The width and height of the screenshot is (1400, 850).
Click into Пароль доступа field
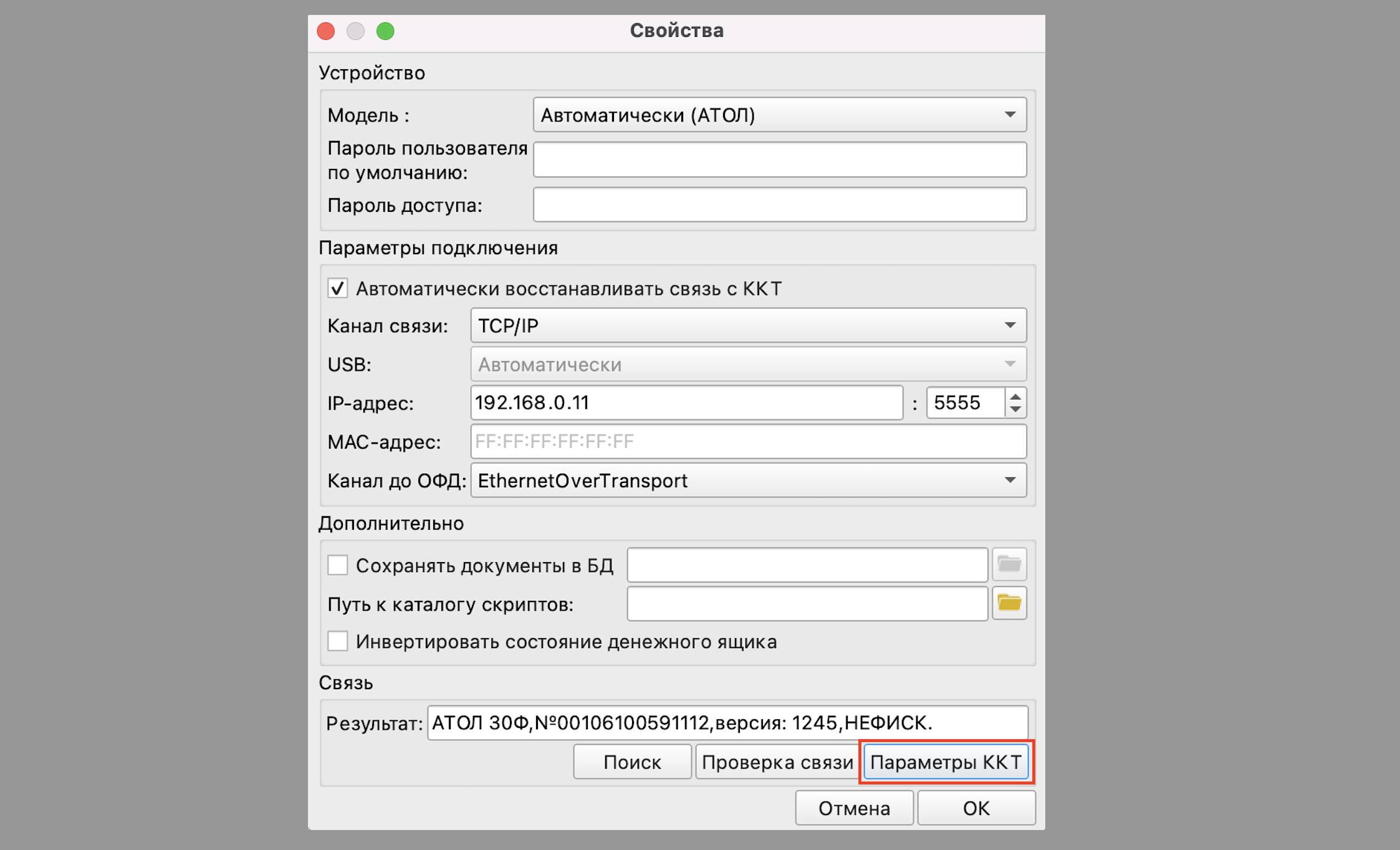coord(779,205)
